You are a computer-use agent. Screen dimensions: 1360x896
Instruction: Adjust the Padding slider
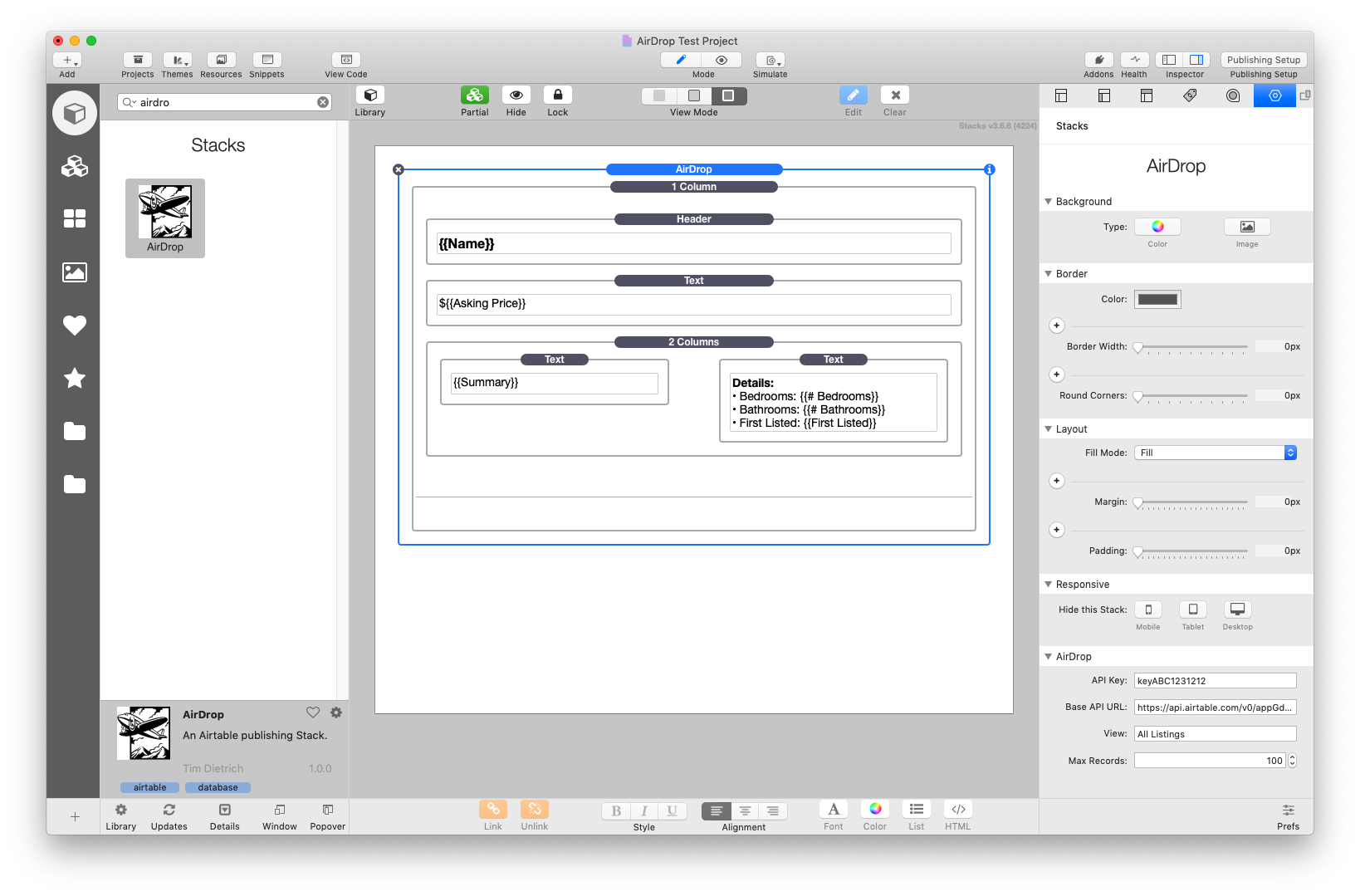(1192, 551)
